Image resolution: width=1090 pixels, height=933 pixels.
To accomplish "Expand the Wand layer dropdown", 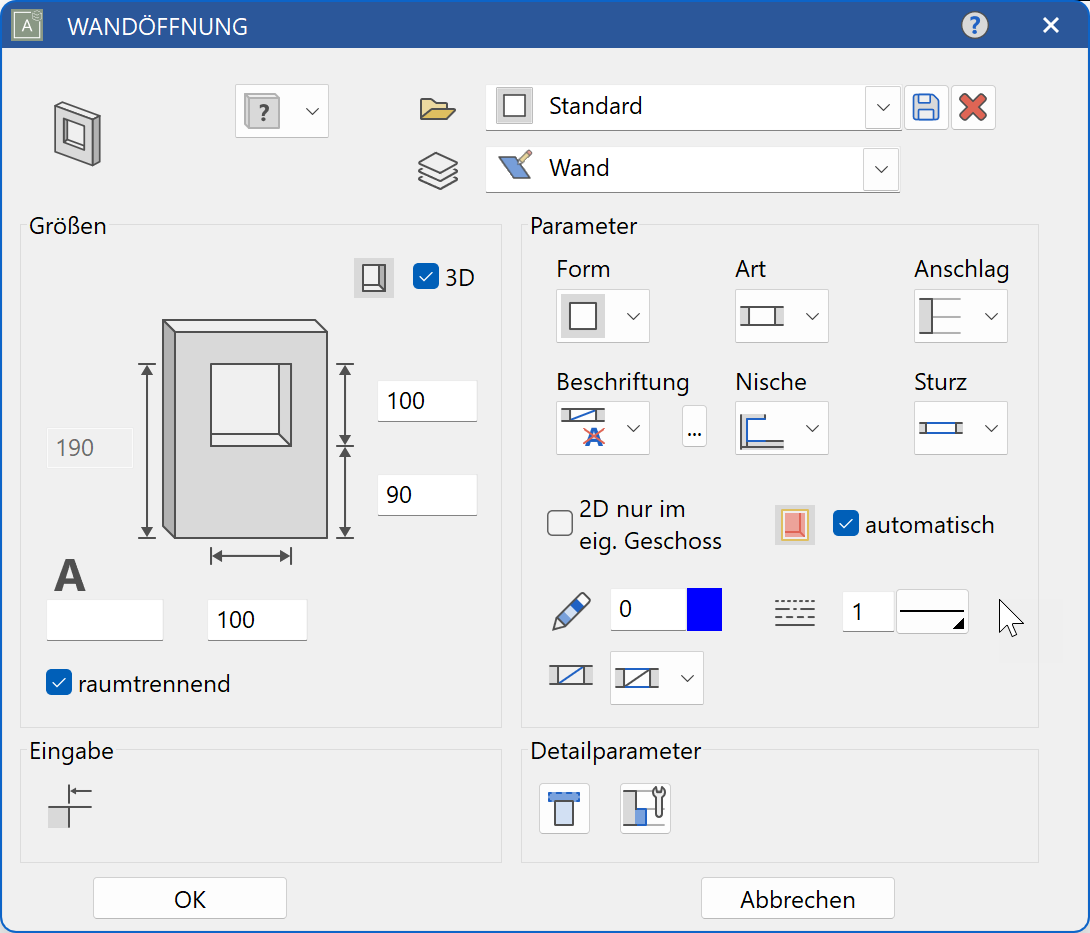I will pyautogui.click(x=881, y=170).
